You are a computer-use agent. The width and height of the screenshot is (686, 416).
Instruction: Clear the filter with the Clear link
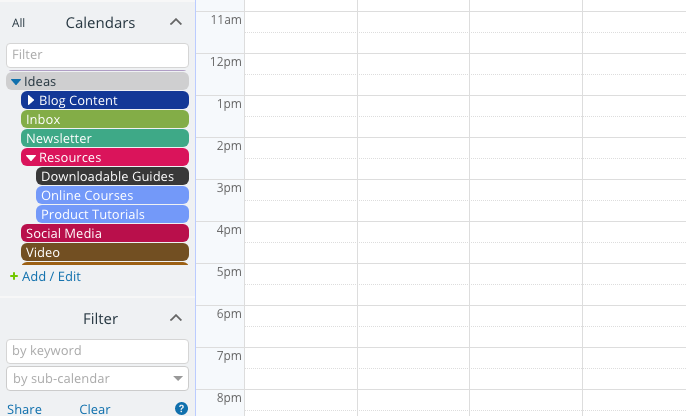click(x=94, y=409)
